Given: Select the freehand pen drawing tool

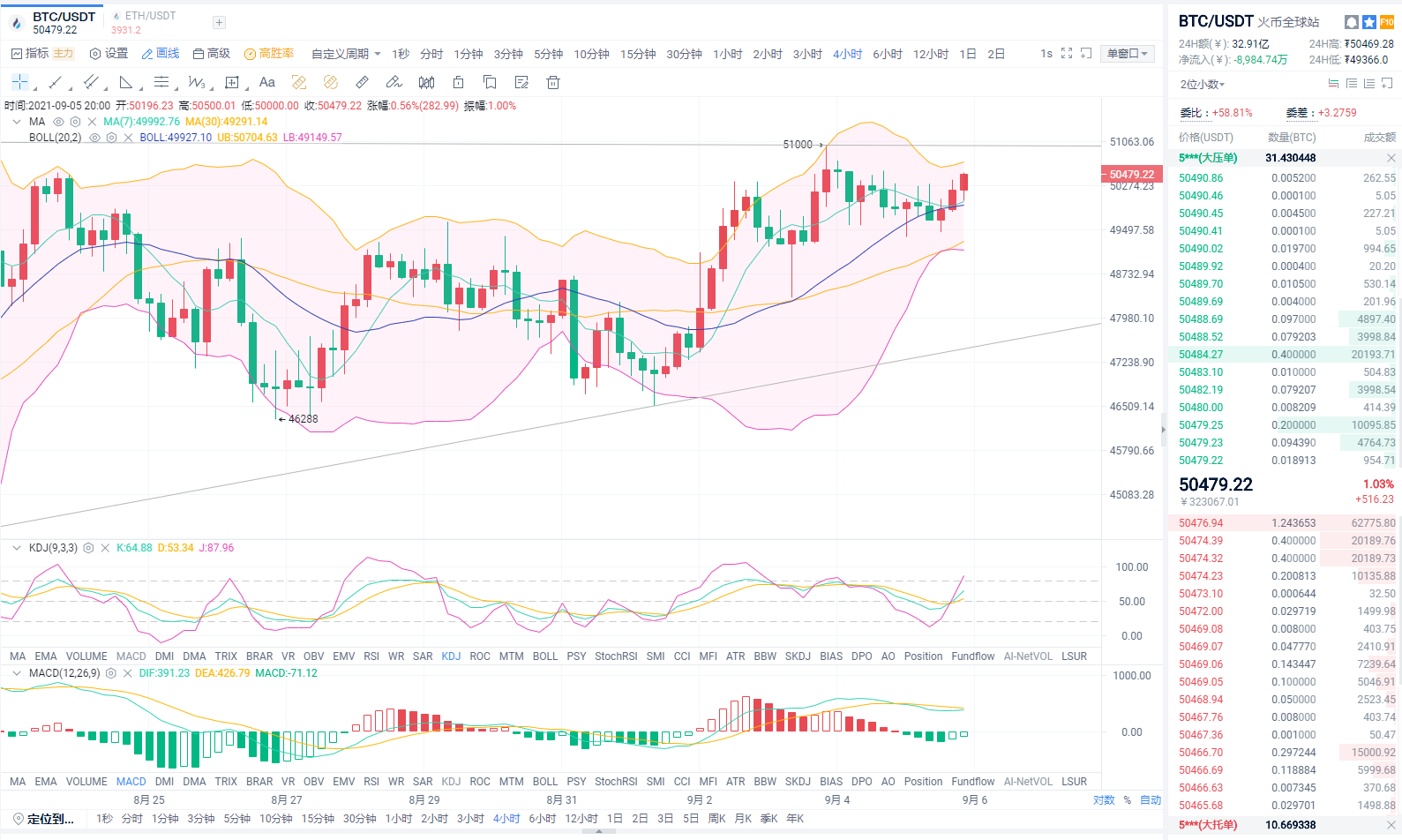Looking at the screenshot, I should tap(394, 82).
